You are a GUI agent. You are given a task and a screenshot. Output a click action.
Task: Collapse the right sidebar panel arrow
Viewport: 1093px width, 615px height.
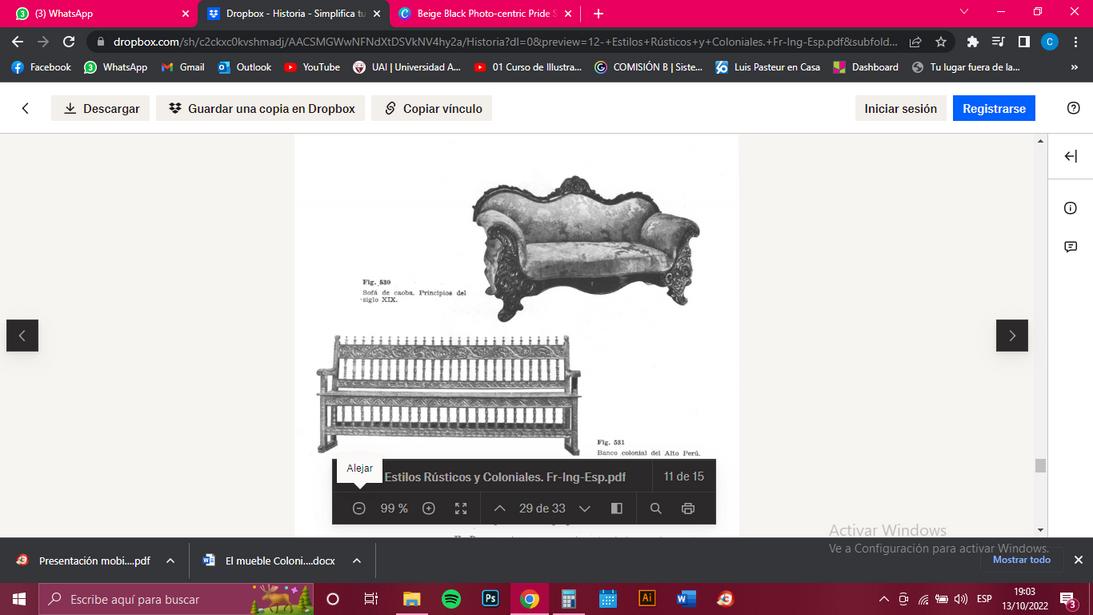[x=1071, y=156]
